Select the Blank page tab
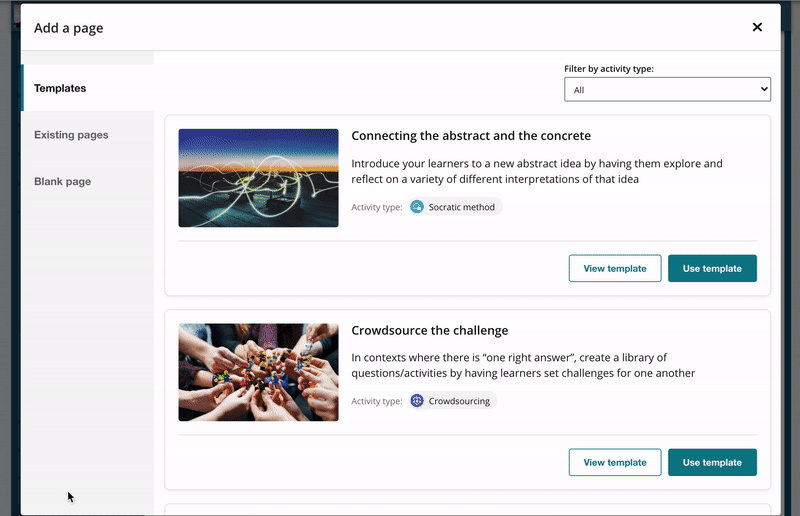Viewport: 800px width, 516px height. point(62,182)
